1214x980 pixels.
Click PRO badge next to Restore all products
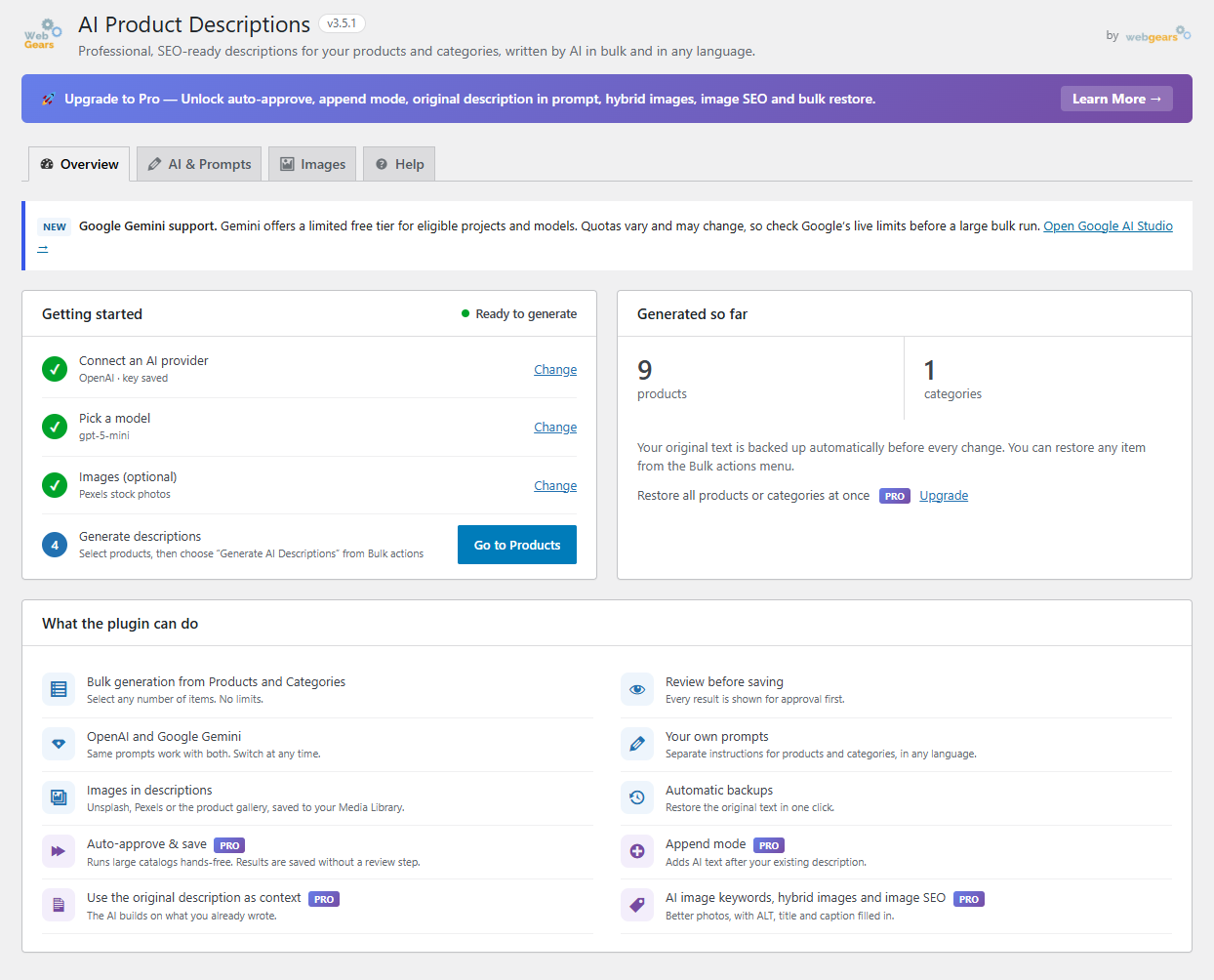click(895, 496)
